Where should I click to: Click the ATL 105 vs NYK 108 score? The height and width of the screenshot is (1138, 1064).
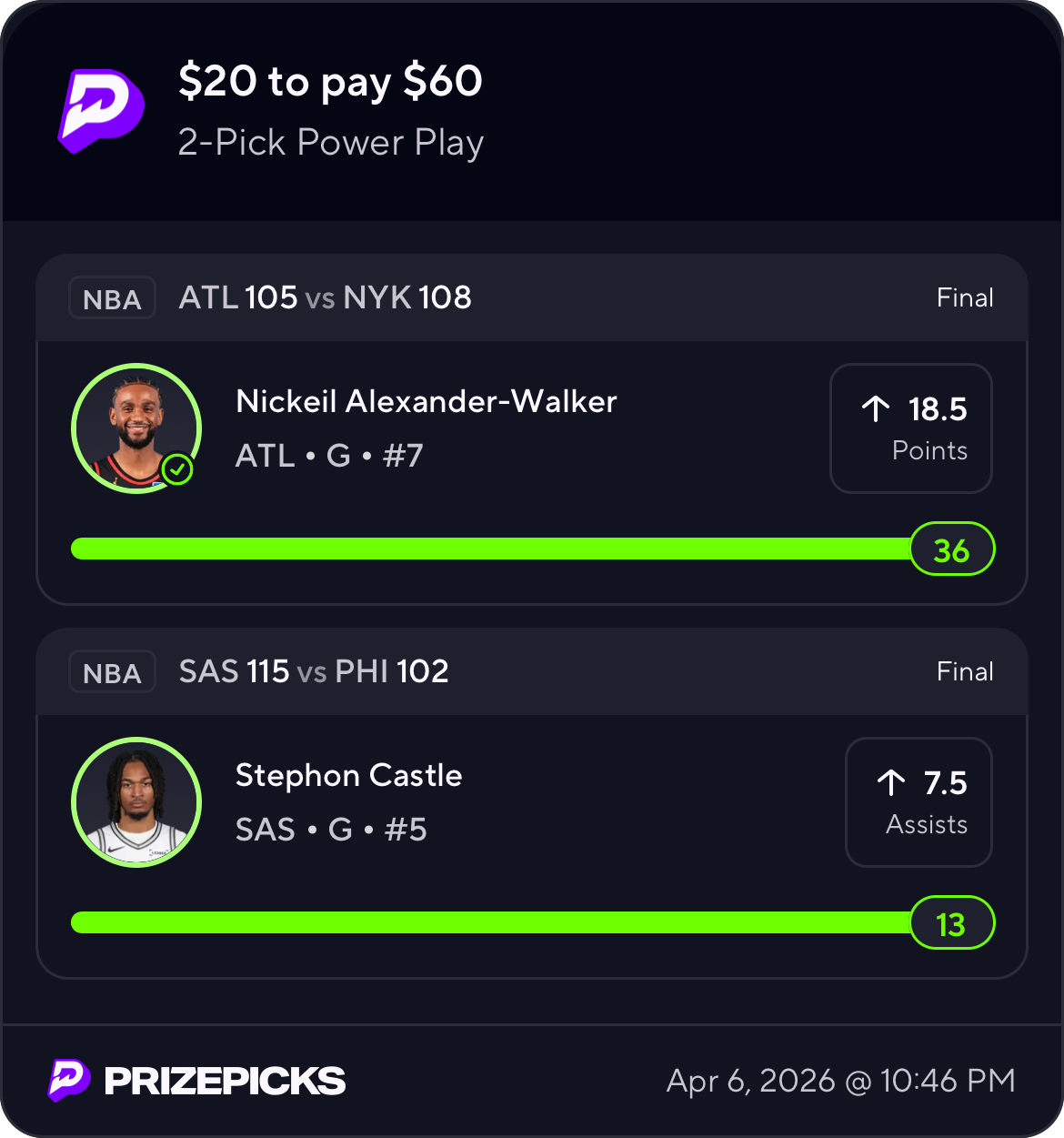325,297
